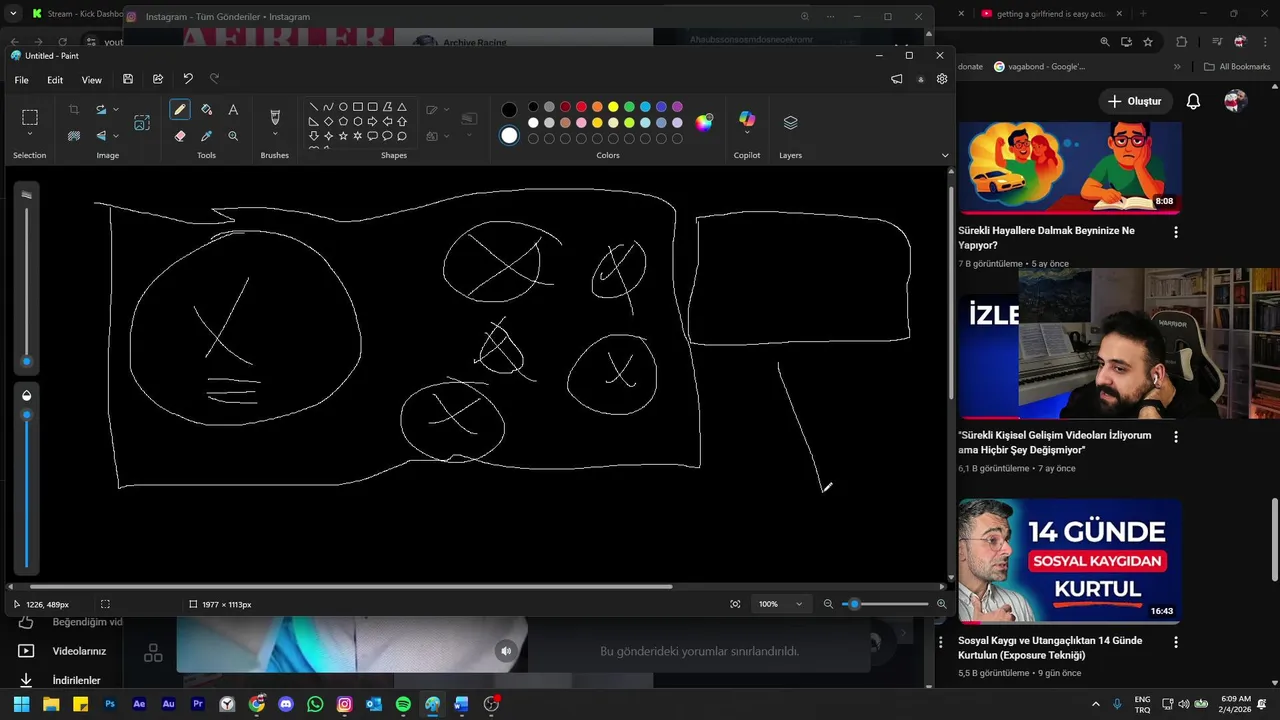Pick the yellow color swatch
The height and width of the screenshot is (720, 1280).
pos(613,107)
